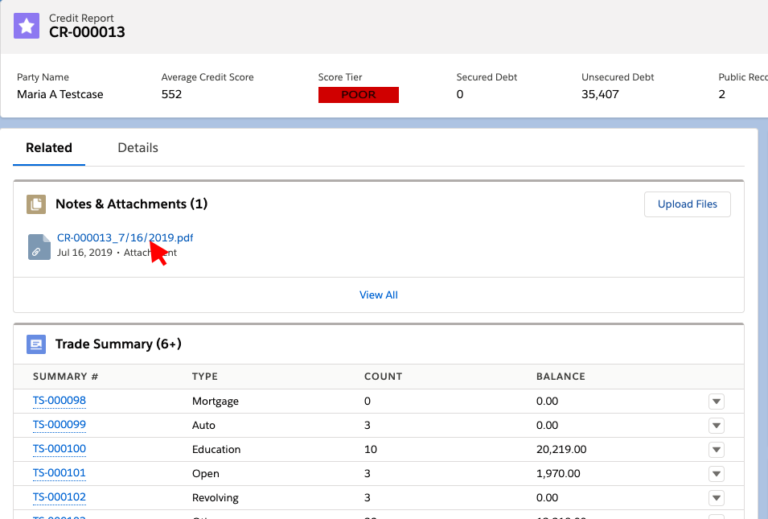This screenshot has height=519, width=768.
Task: Expand row actions for the Open row
Action: pyautogui.click(x=716, y=474)
